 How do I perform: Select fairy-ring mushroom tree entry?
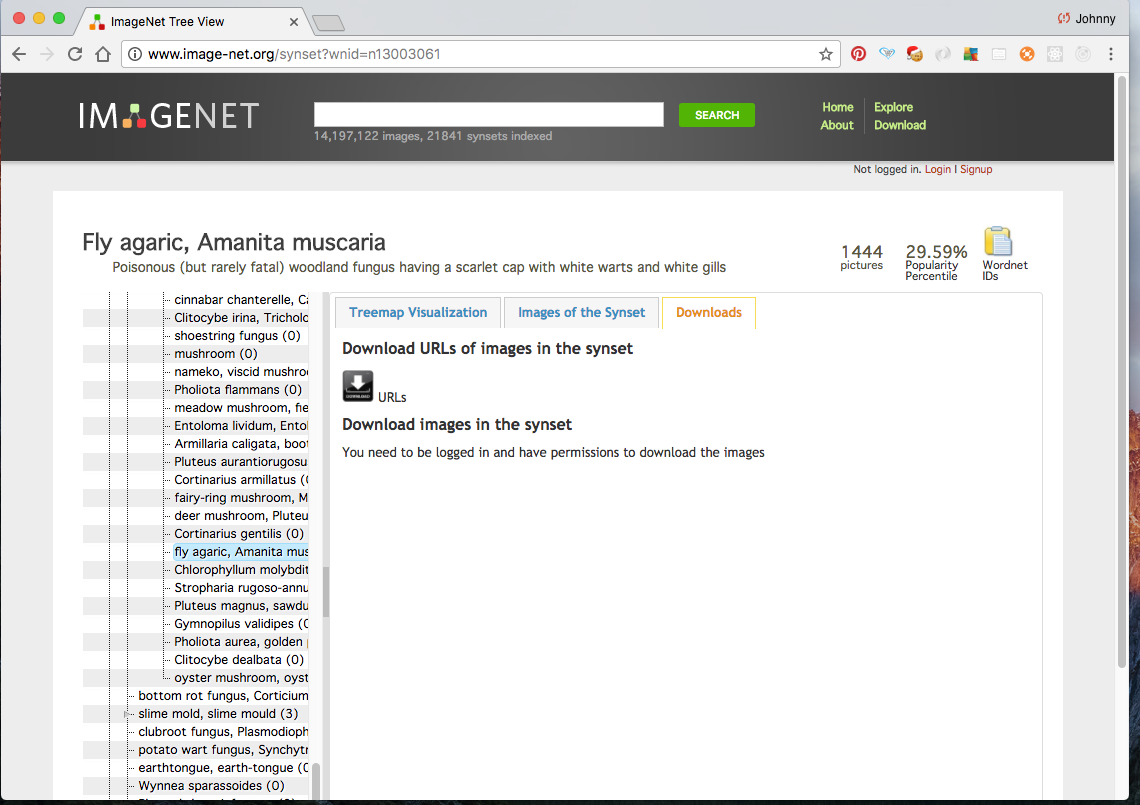[x=241, y=498]
